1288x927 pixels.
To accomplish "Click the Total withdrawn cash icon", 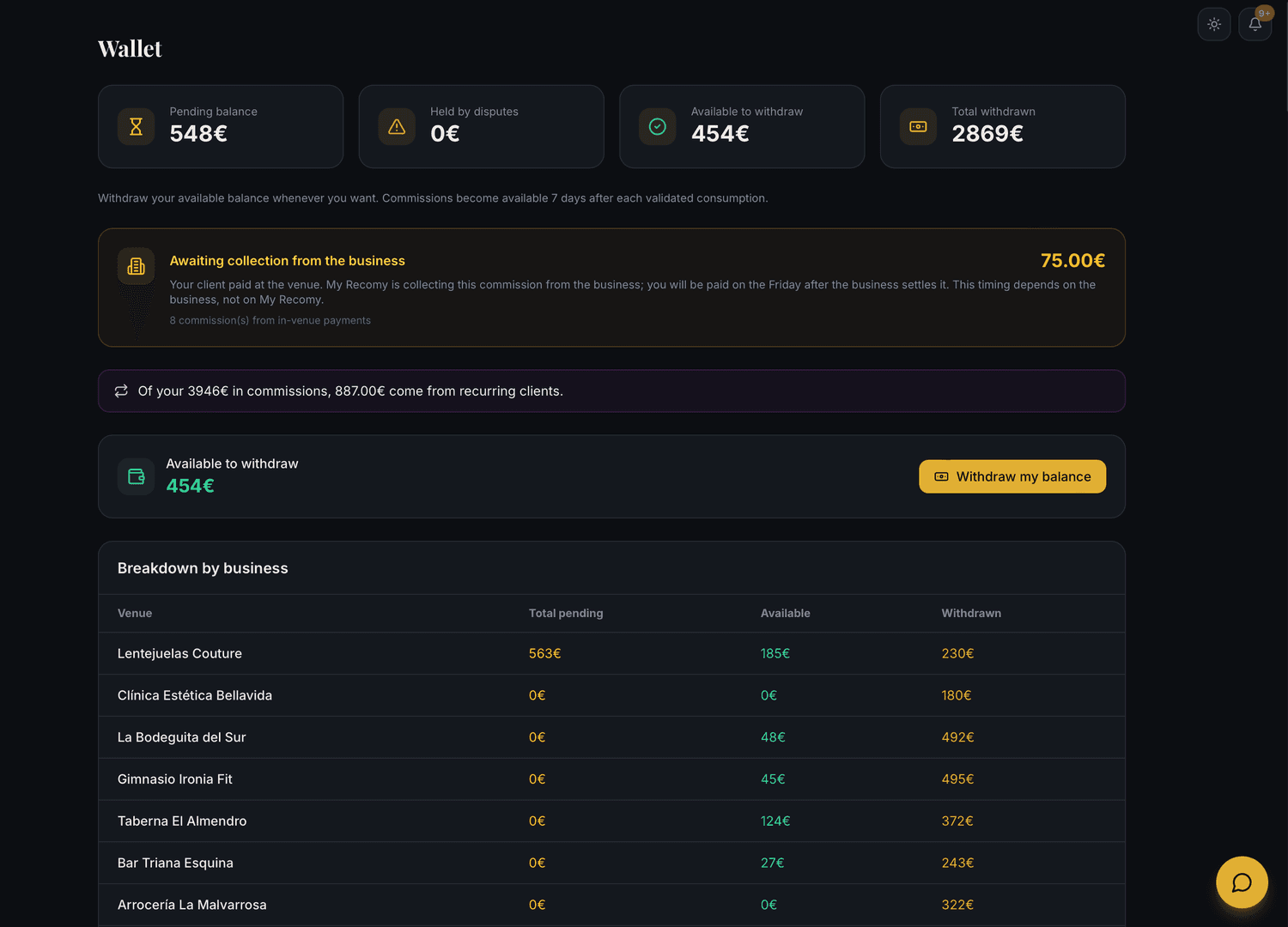I will 918,127.
